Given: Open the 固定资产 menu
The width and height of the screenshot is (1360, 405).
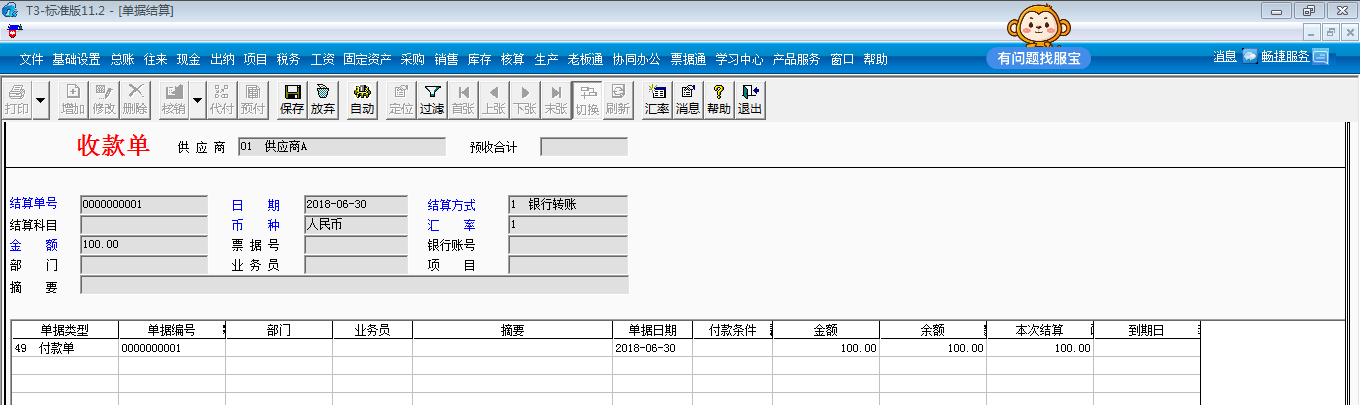Looking at the screenshot, I should tap(367, 59).
